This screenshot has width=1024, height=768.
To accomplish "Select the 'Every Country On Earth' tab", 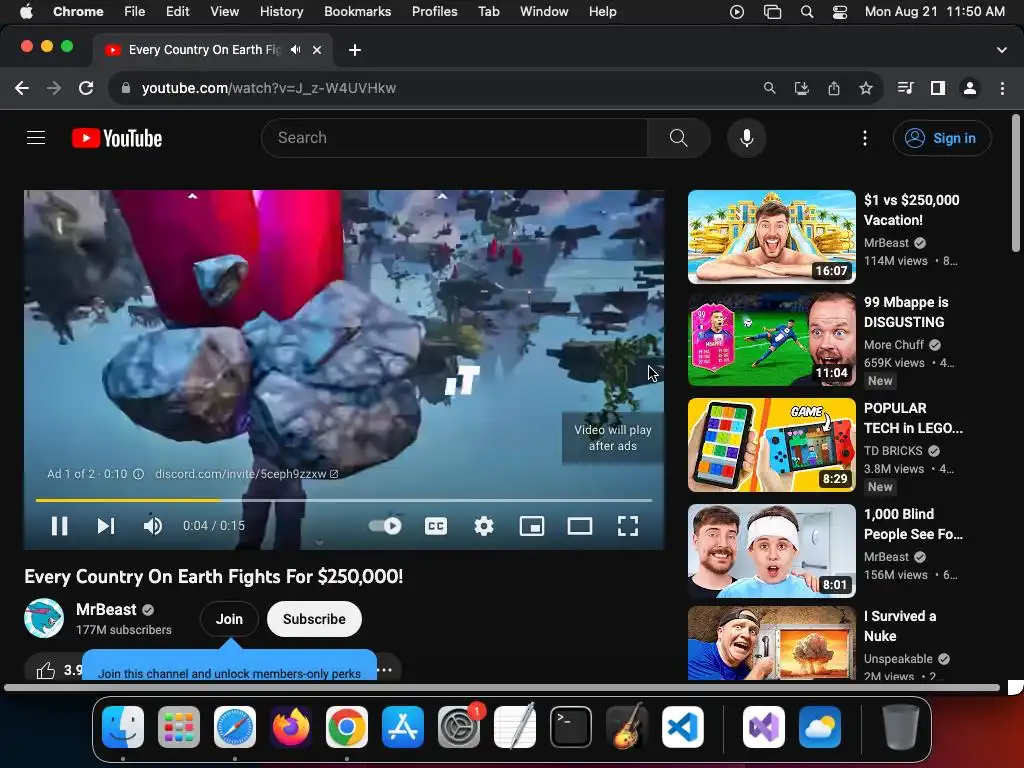I will (x=213, y=50).
